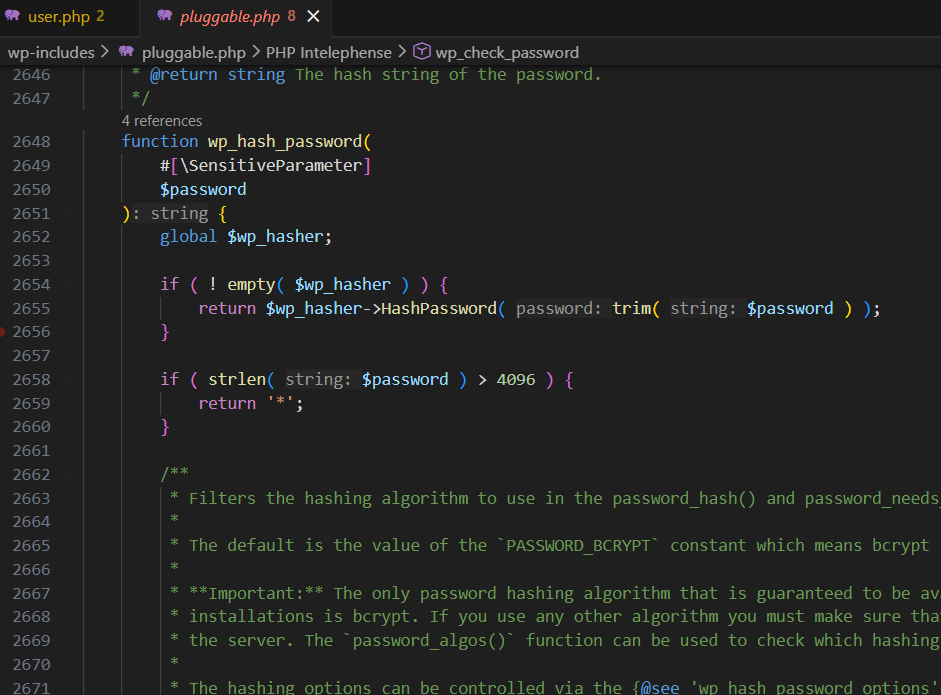Close the pluggable.php editor tab
941x695 pixels.
pyautogui.click(x=314, y=17)
